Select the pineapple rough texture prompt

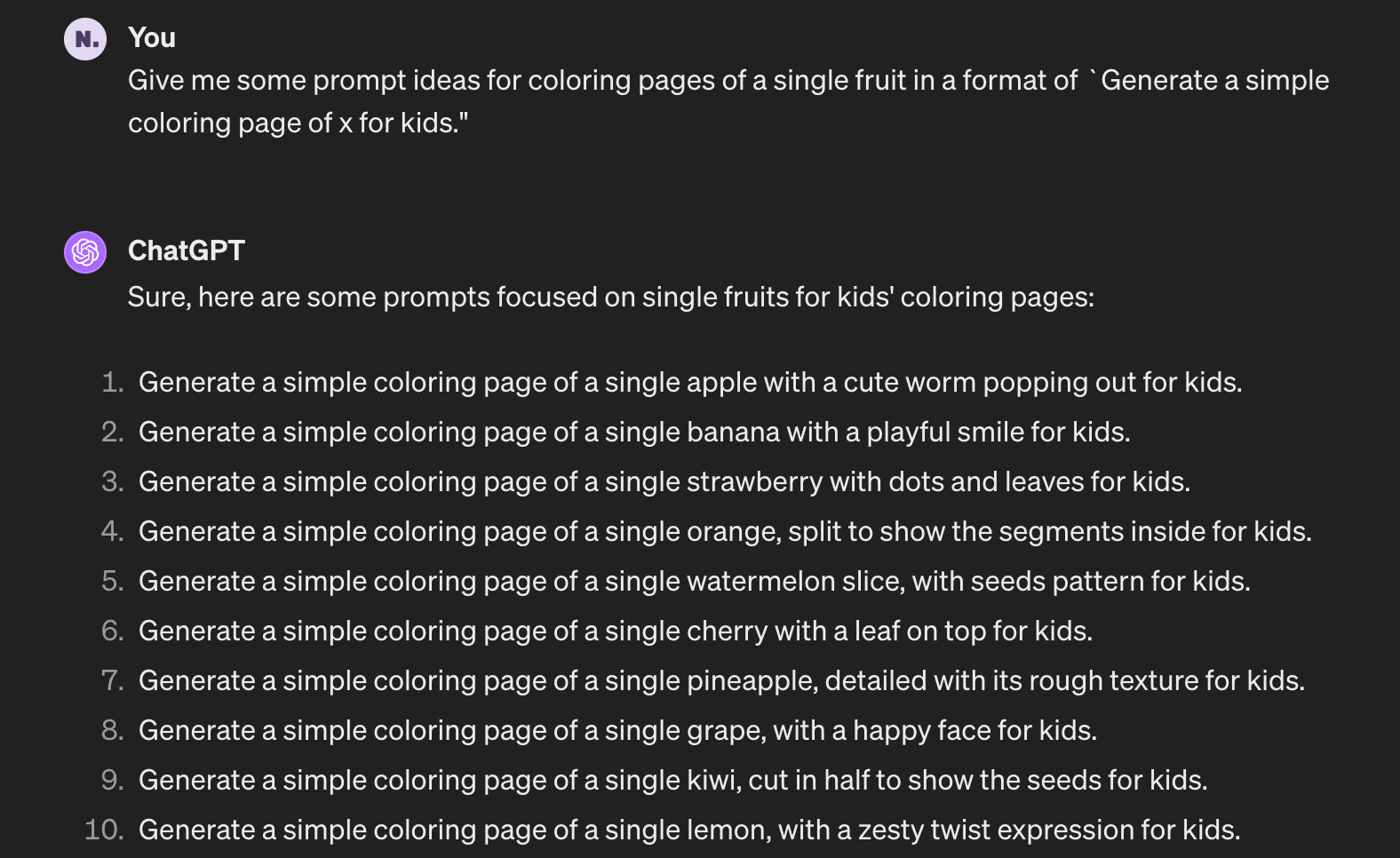pos(722,680)
